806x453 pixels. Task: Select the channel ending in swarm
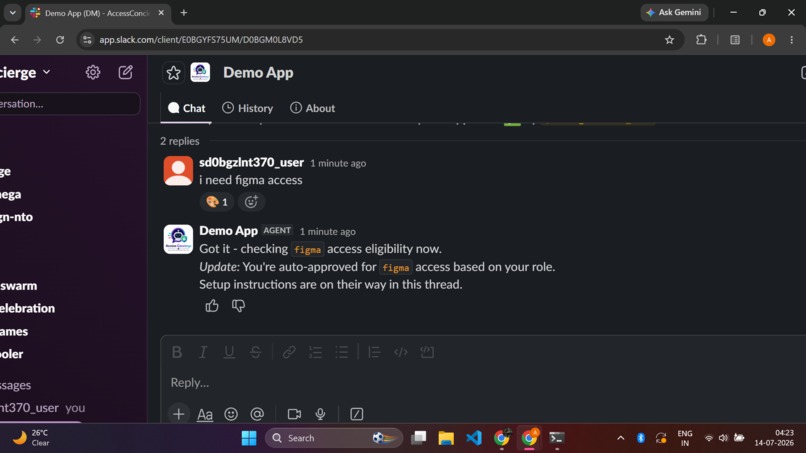tap(19, 286)
